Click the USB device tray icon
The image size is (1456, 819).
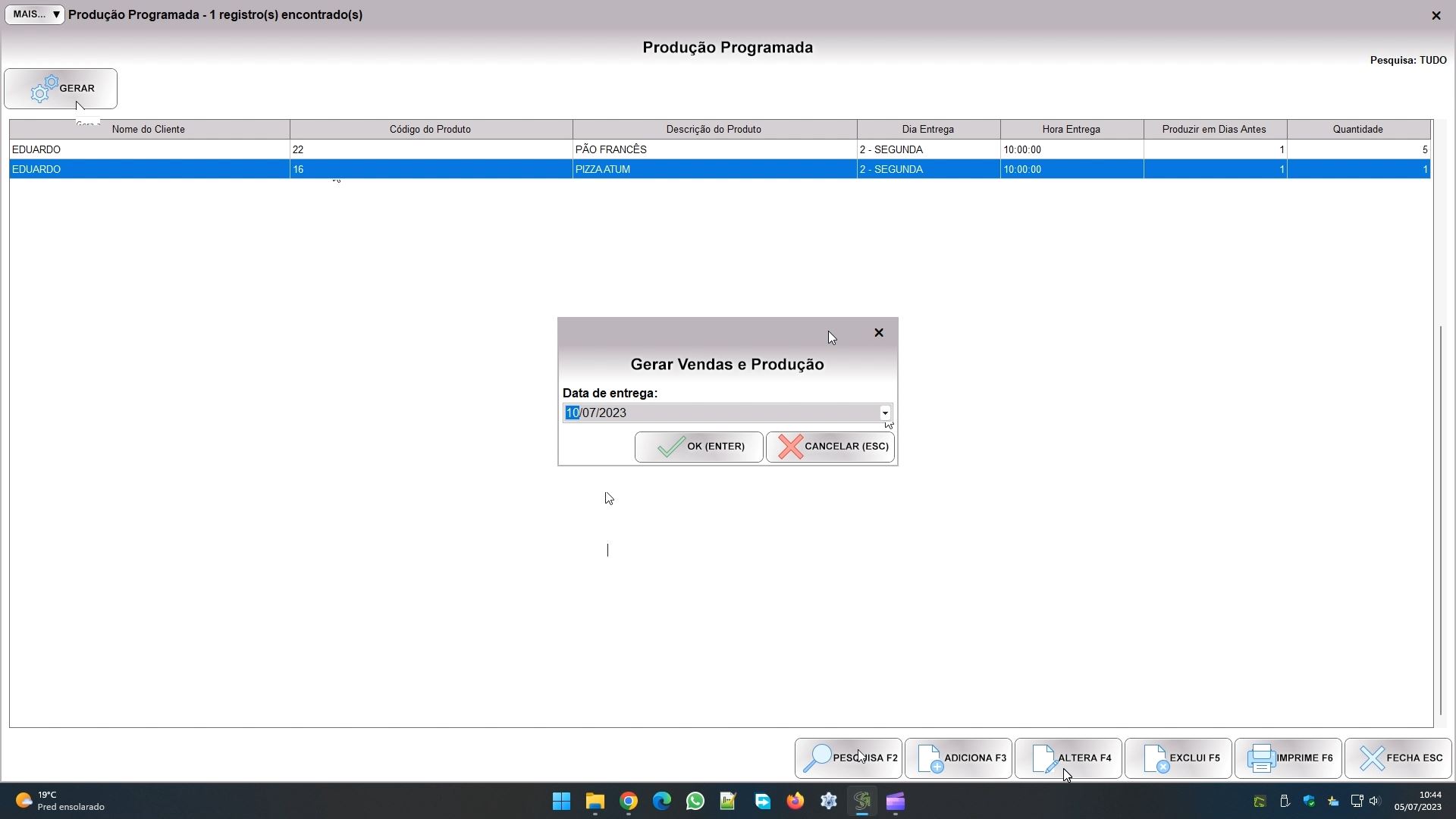pyautogui.click(x=1285, y=802)
